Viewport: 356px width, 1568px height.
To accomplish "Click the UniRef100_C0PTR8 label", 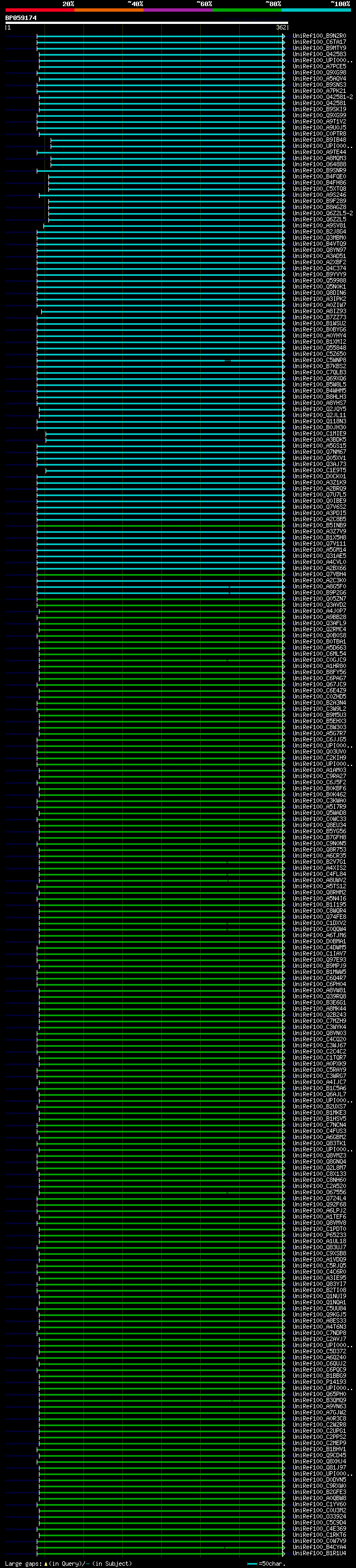I will click(319, 134).
